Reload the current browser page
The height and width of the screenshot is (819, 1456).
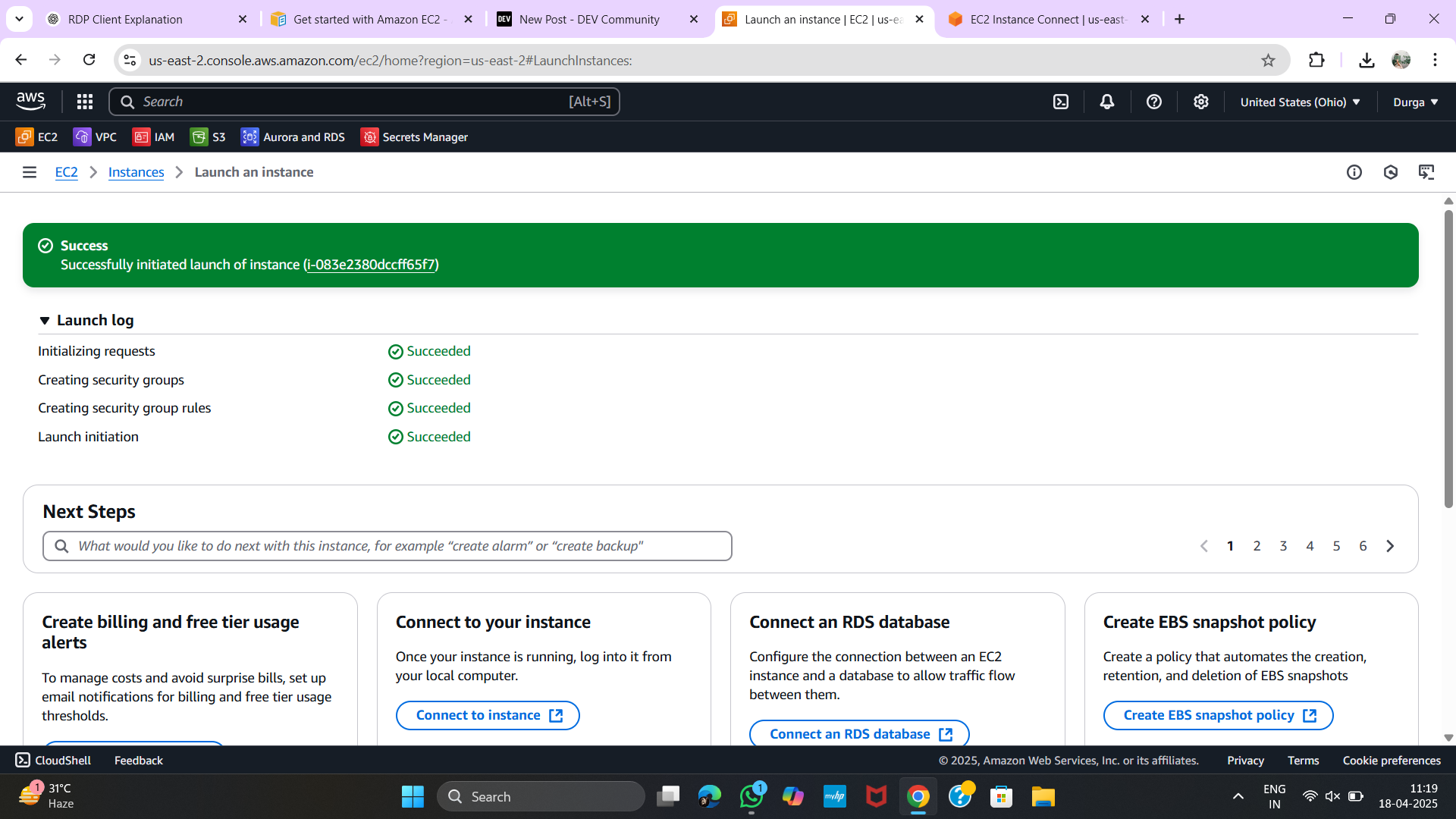pyautogui.click(x=89, y=60)
